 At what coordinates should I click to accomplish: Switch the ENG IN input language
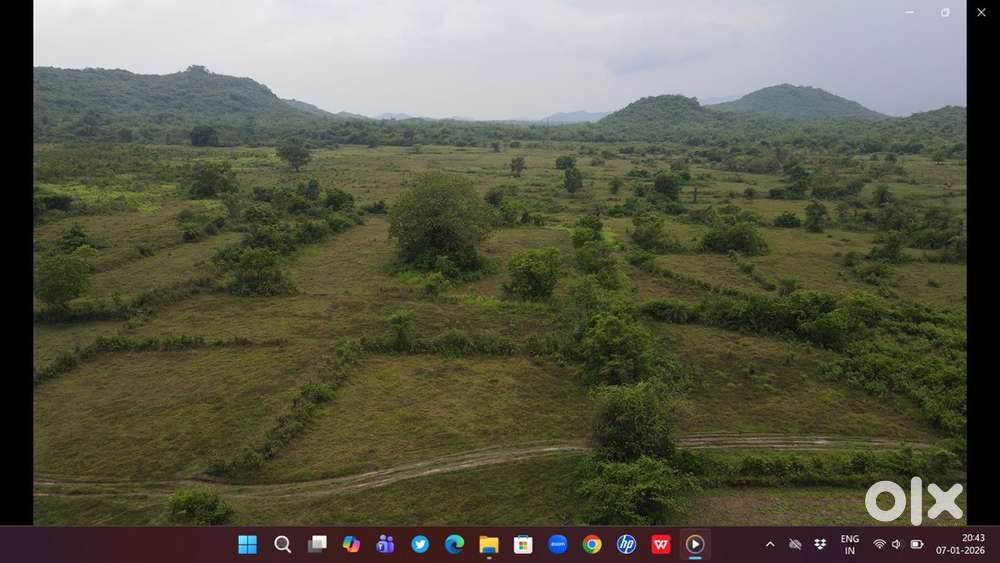tap(849, 544)
